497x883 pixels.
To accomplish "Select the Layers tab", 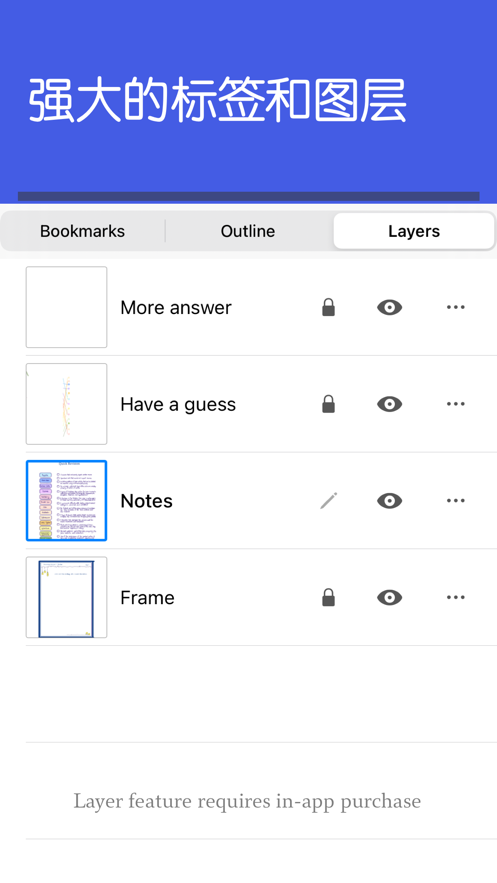I will [414, 231].
